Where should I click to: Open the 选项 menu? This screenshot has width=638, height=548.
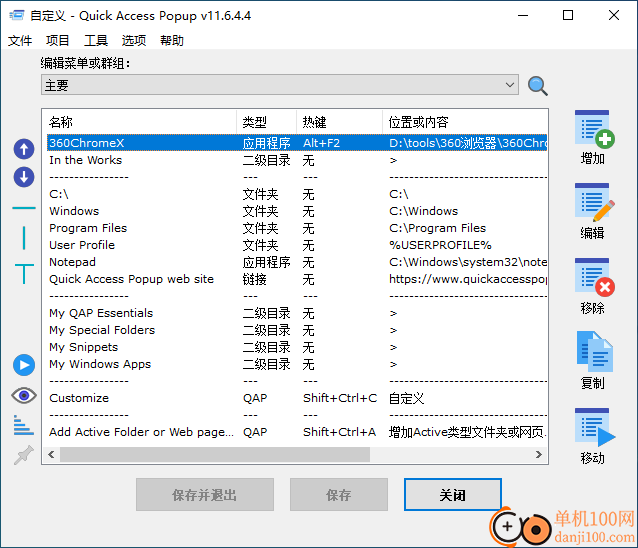[134, 41]
